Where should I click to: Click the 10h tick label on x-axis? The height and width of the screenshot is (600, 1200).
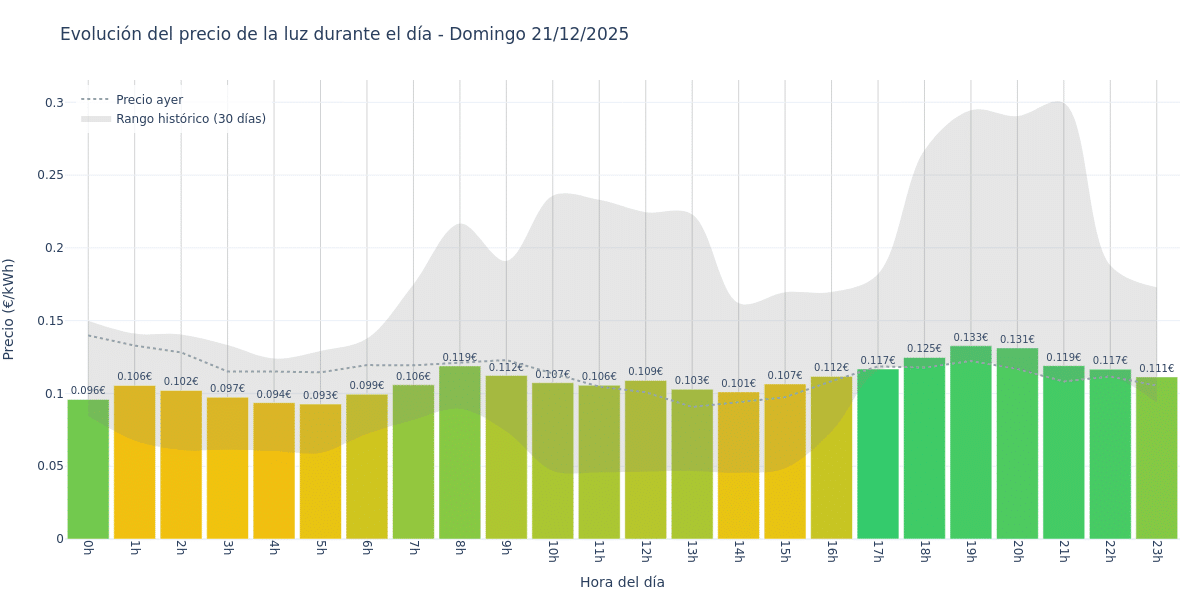(552, 552)
